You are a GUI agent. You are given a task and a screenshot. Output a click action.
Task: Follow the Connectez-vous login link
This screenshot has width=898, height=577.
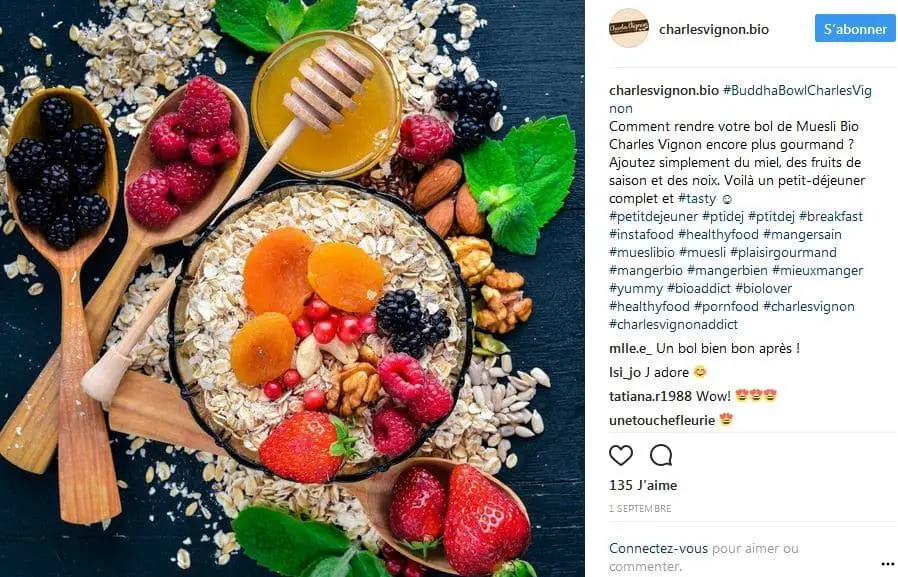(x=659, y=548)
